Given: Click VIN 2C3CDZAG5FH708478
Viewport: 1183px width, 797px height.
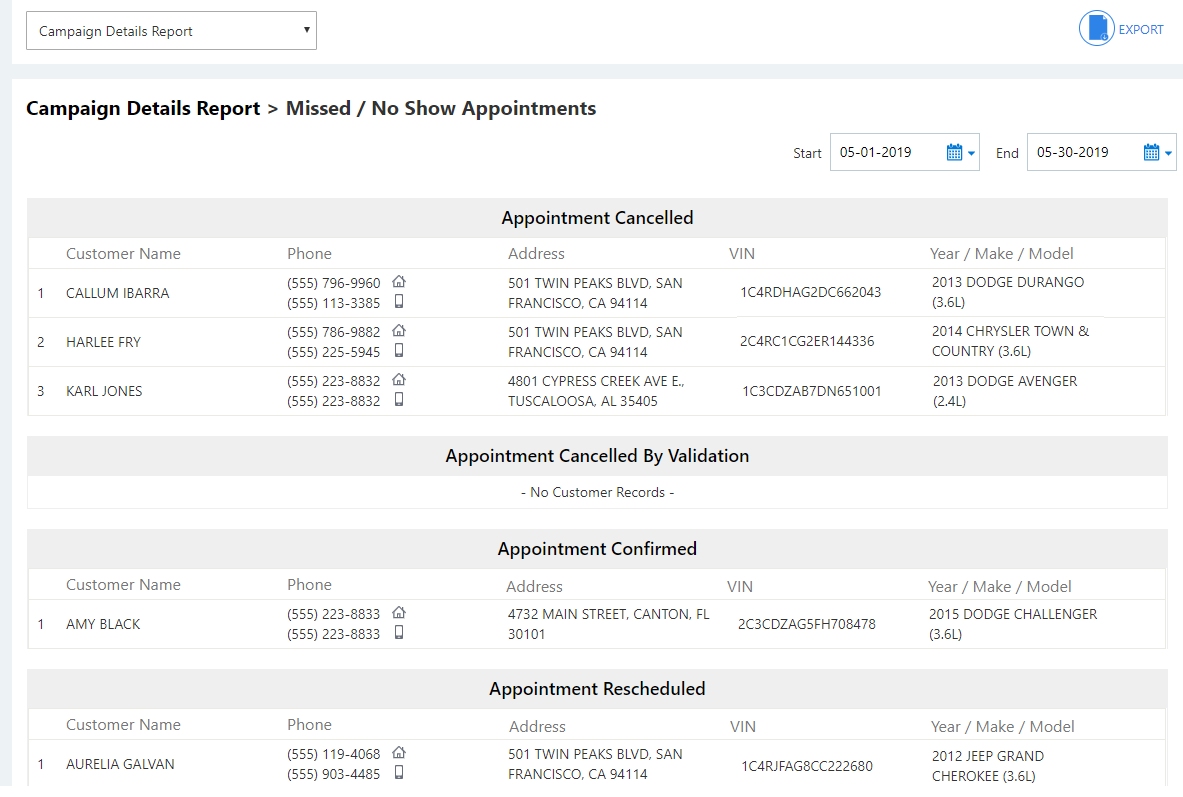Looking at the screenshot, I should click(x=807, y=624).
